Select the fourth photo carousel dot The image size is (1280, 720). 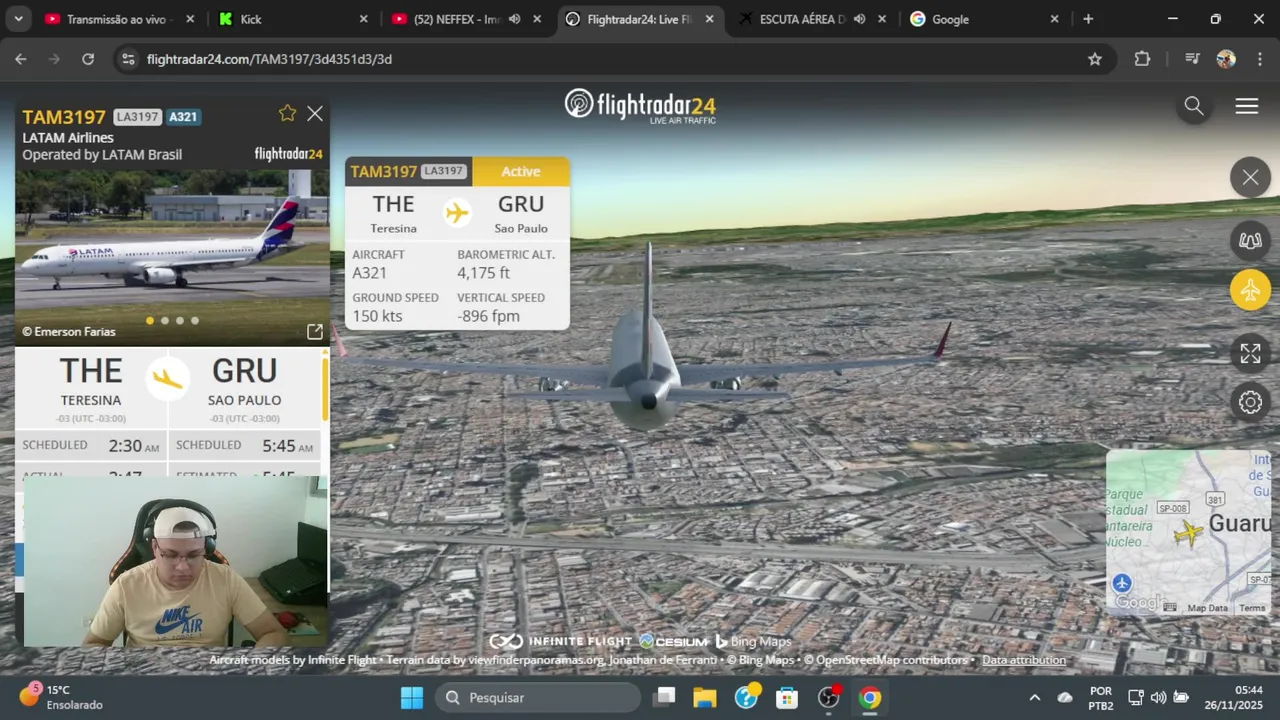(x=195, y=321)
